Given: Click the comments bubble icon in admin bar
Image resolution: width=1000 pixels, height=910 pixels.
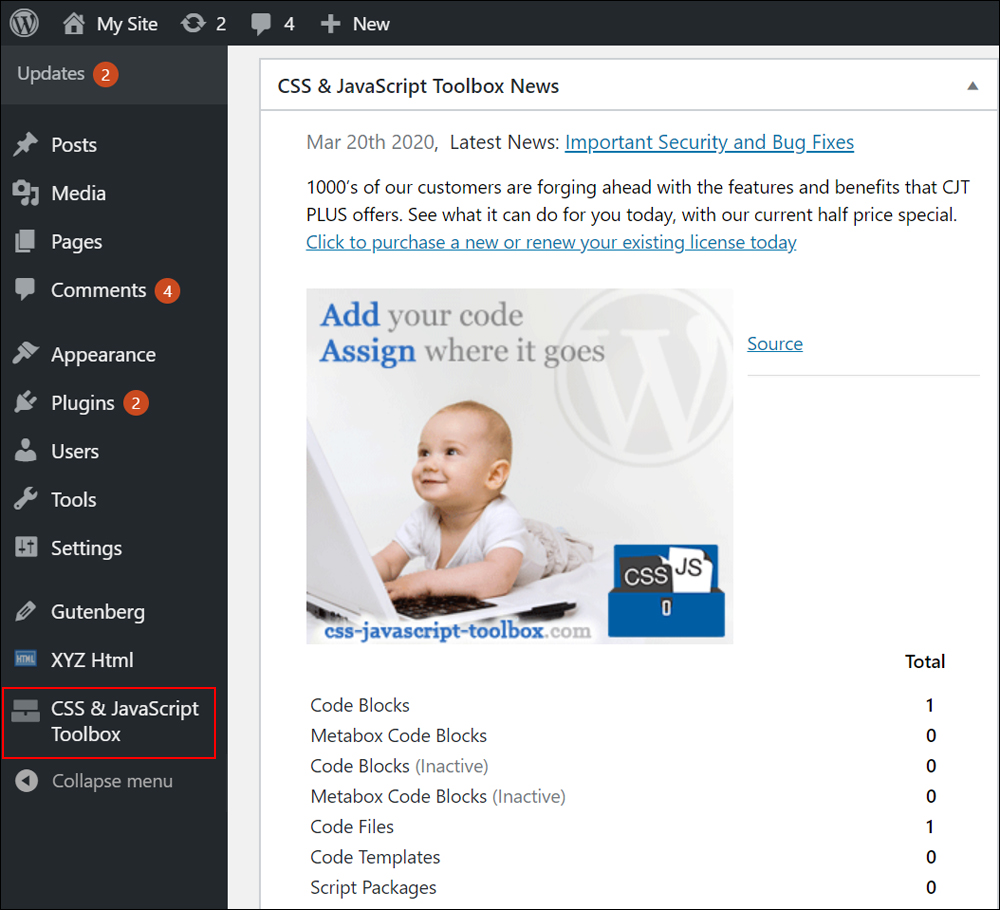Looking at the screenshot, I should [260, 24].
